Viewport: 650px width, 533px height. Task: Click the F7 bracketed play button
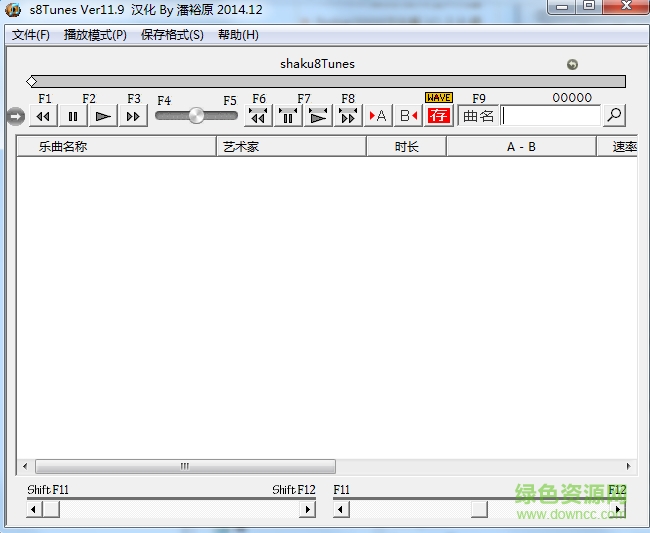[x=318, y=116]
